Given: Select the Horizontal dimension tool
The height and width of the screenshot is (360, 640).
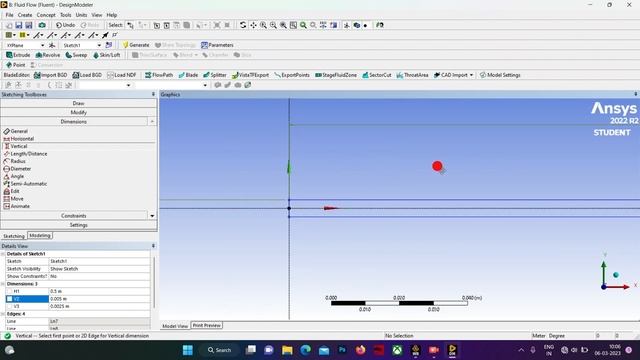Looking at the screenshot, I should [x=19, y=139].
